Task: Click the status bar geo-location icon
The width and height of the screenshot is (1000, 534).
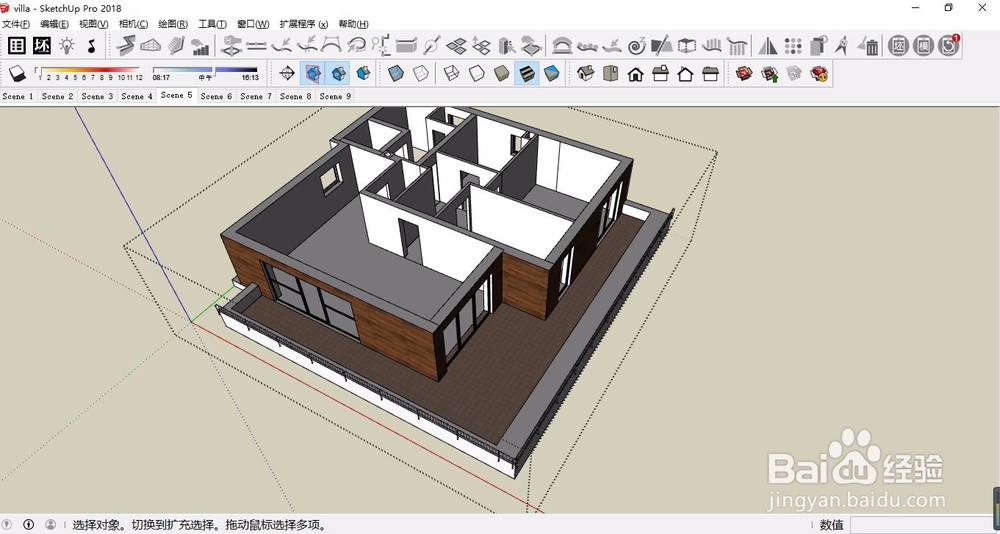Action: (x=7, y=524)
